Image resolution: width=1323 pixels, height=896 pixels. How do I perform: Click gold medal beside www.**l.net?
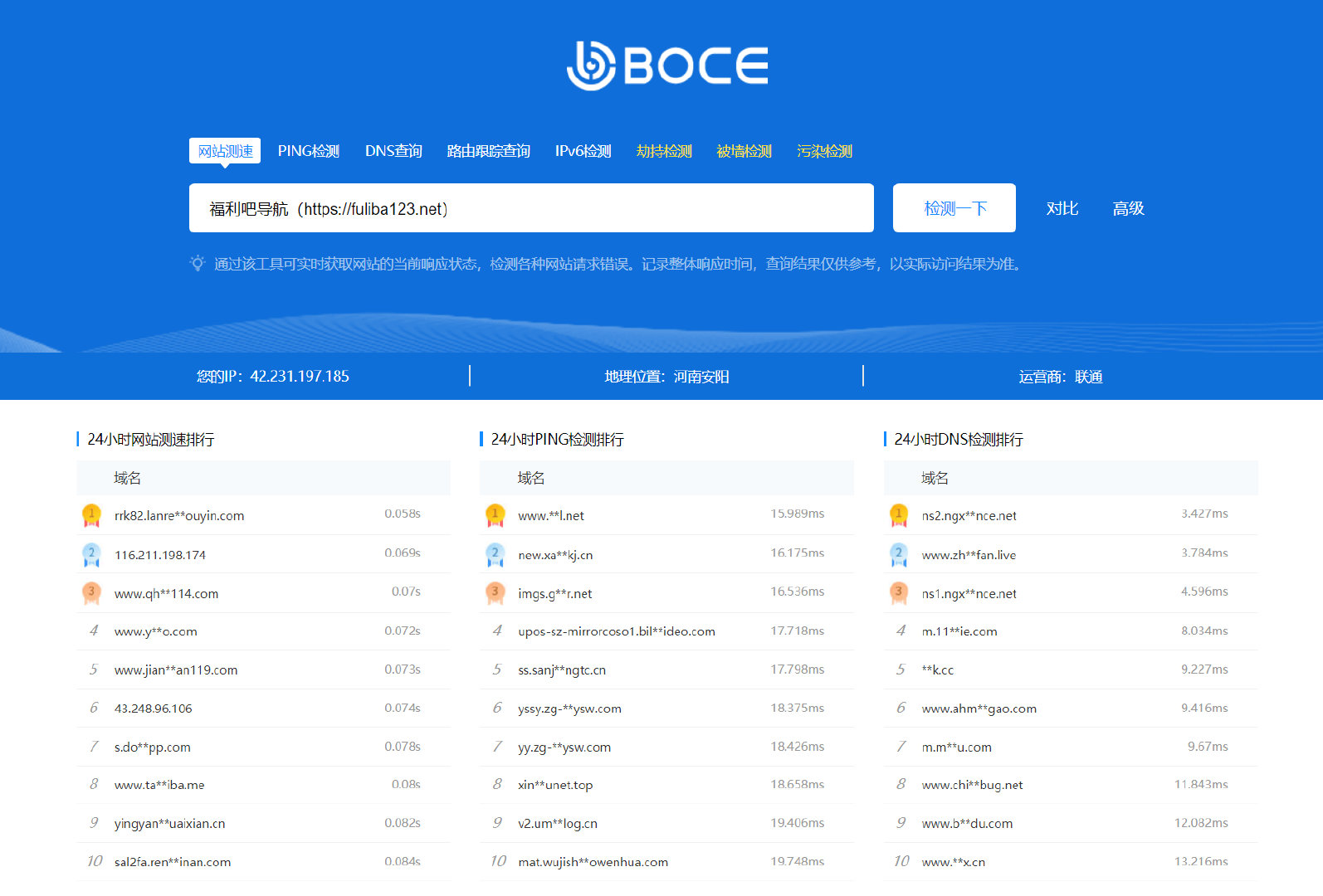[x=496, y=515]
